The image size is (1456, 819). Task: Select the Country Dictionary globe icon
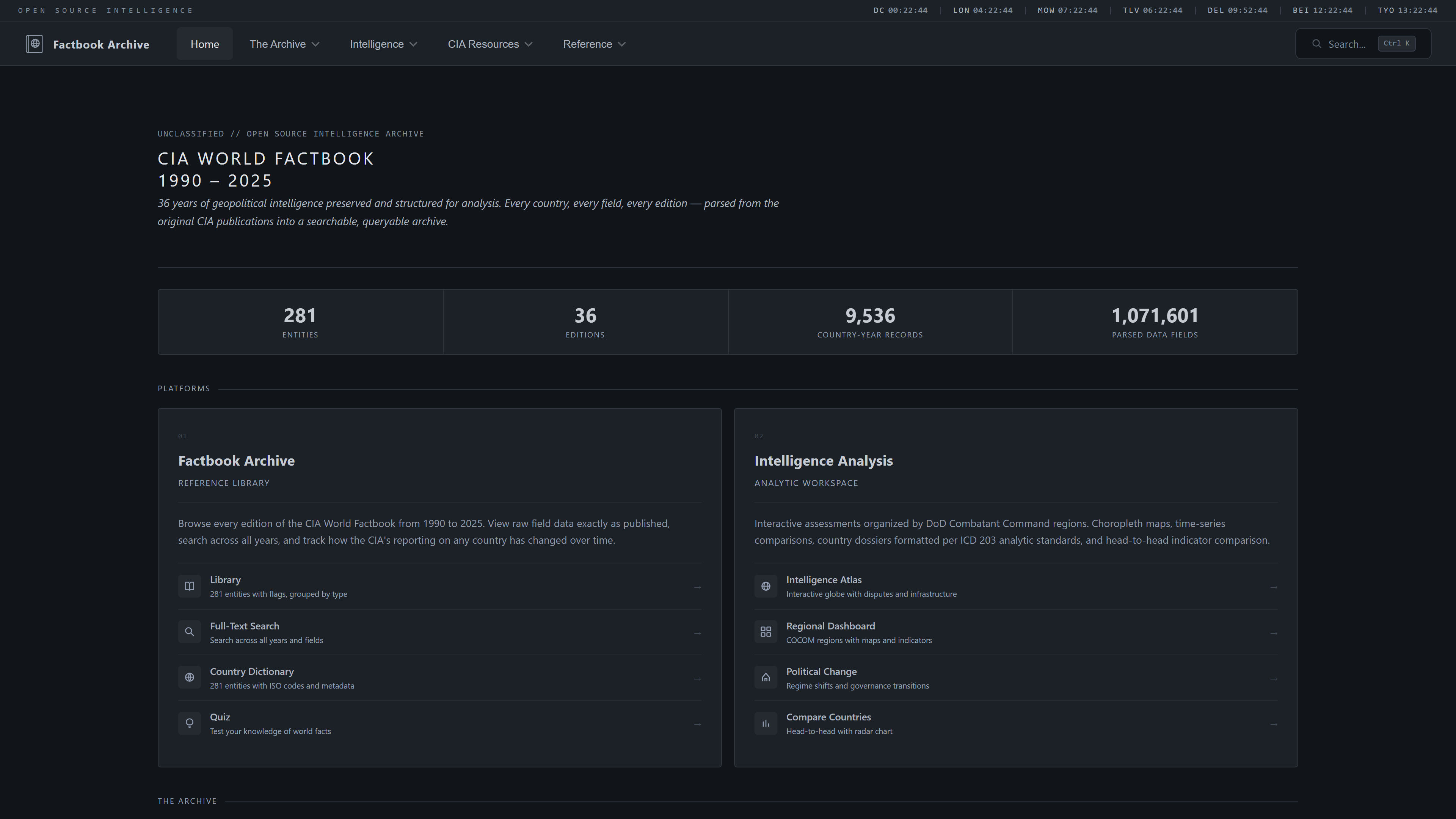coord(189,677)
